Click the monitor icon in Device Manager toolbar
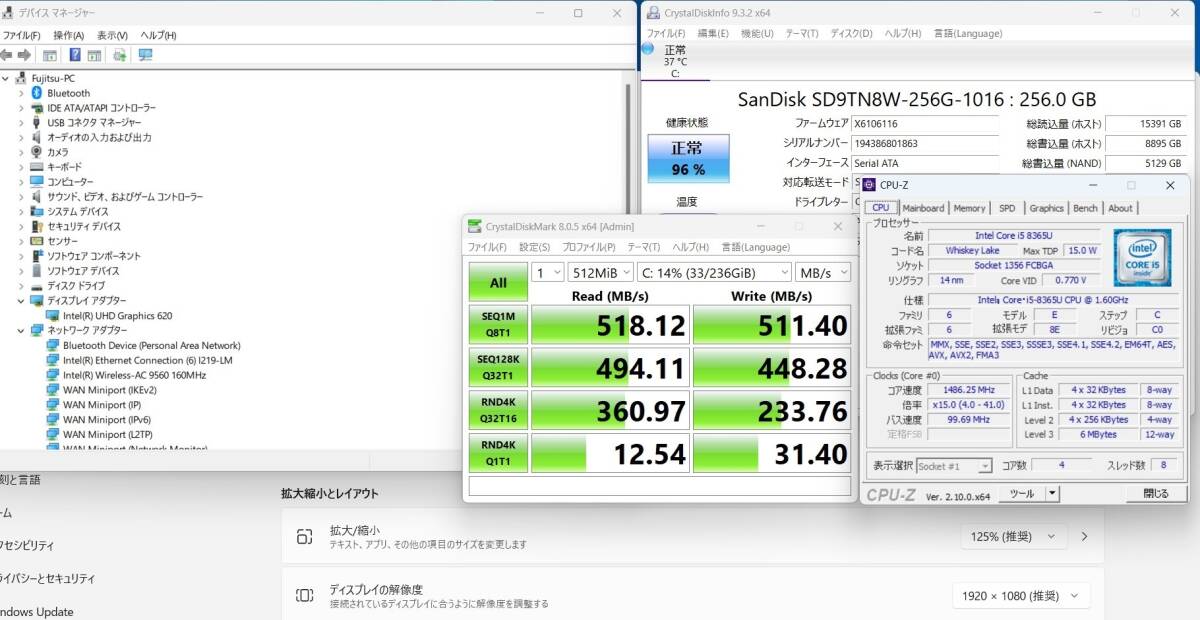The image size is (1200, 620). pyautogui.click(x=145, y=55)
